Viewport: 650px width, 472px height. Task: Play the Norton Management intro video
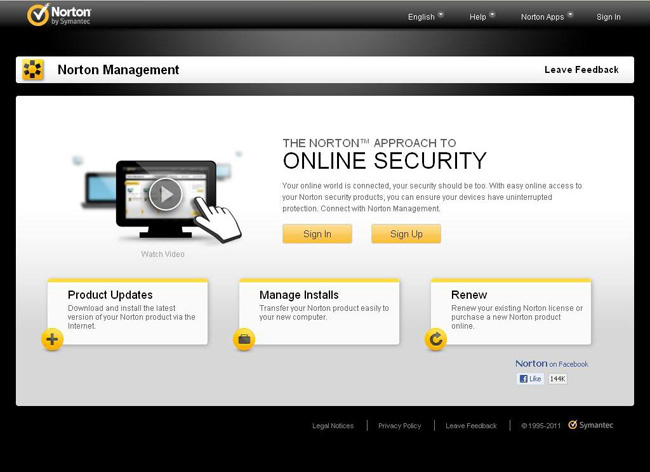[x=166, y=194]
